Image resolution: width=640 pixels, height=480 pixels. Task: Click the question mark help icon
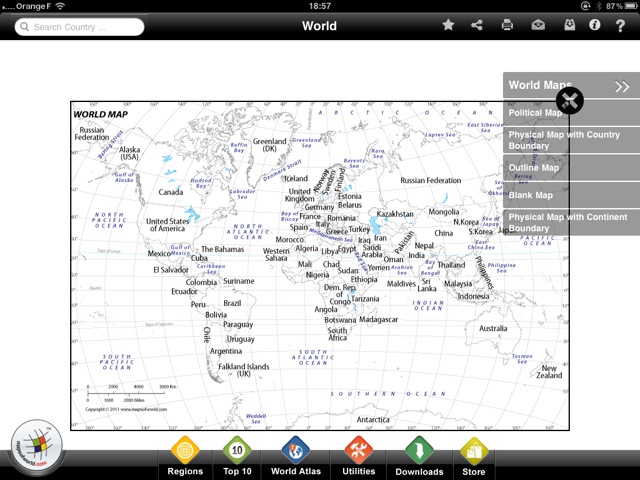pos(623,25)
